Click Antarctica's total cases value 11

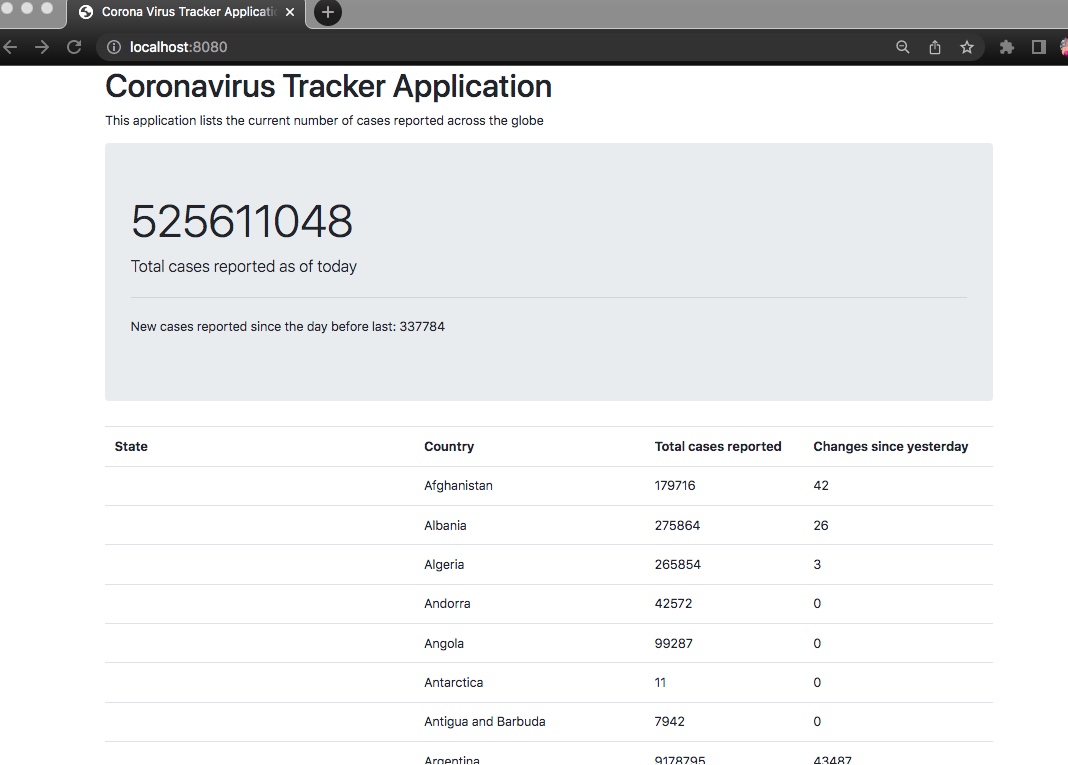click(661, 683)
